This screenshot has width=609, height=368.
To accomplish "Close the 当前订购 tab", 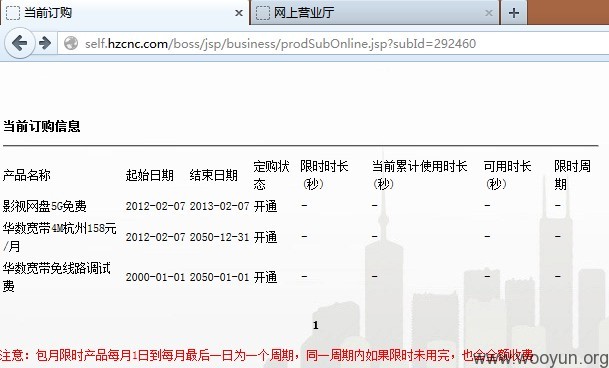I will click(239, 13).
